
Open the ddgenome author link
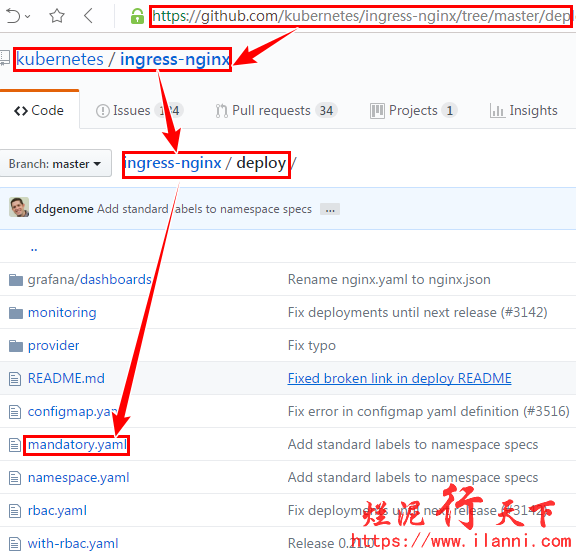(64, 209)
